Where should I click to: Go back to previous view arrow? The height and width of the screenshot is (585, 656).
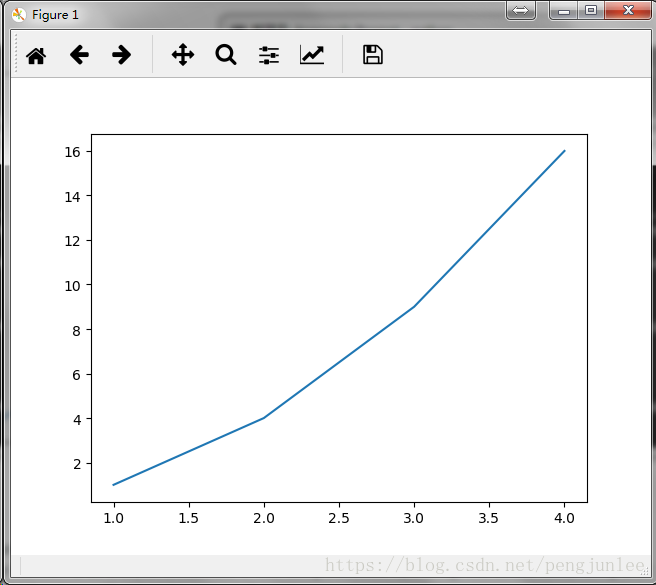pyautogui.click(x=79, y=55)
